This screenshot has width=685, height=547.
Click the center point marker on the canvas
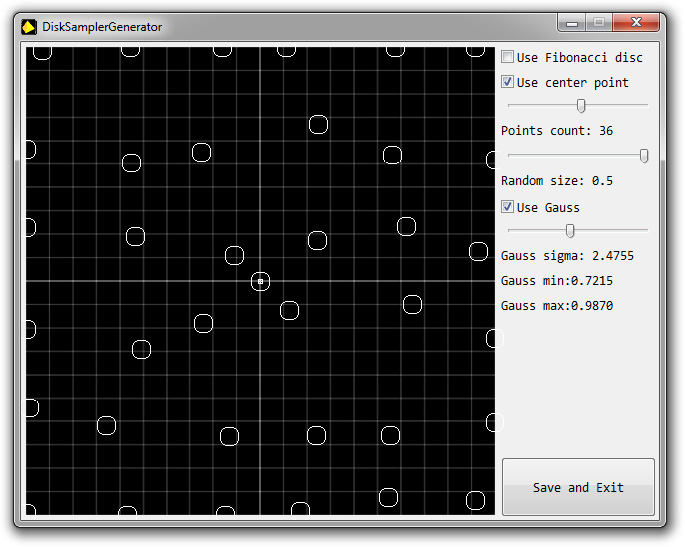(260, 282)
